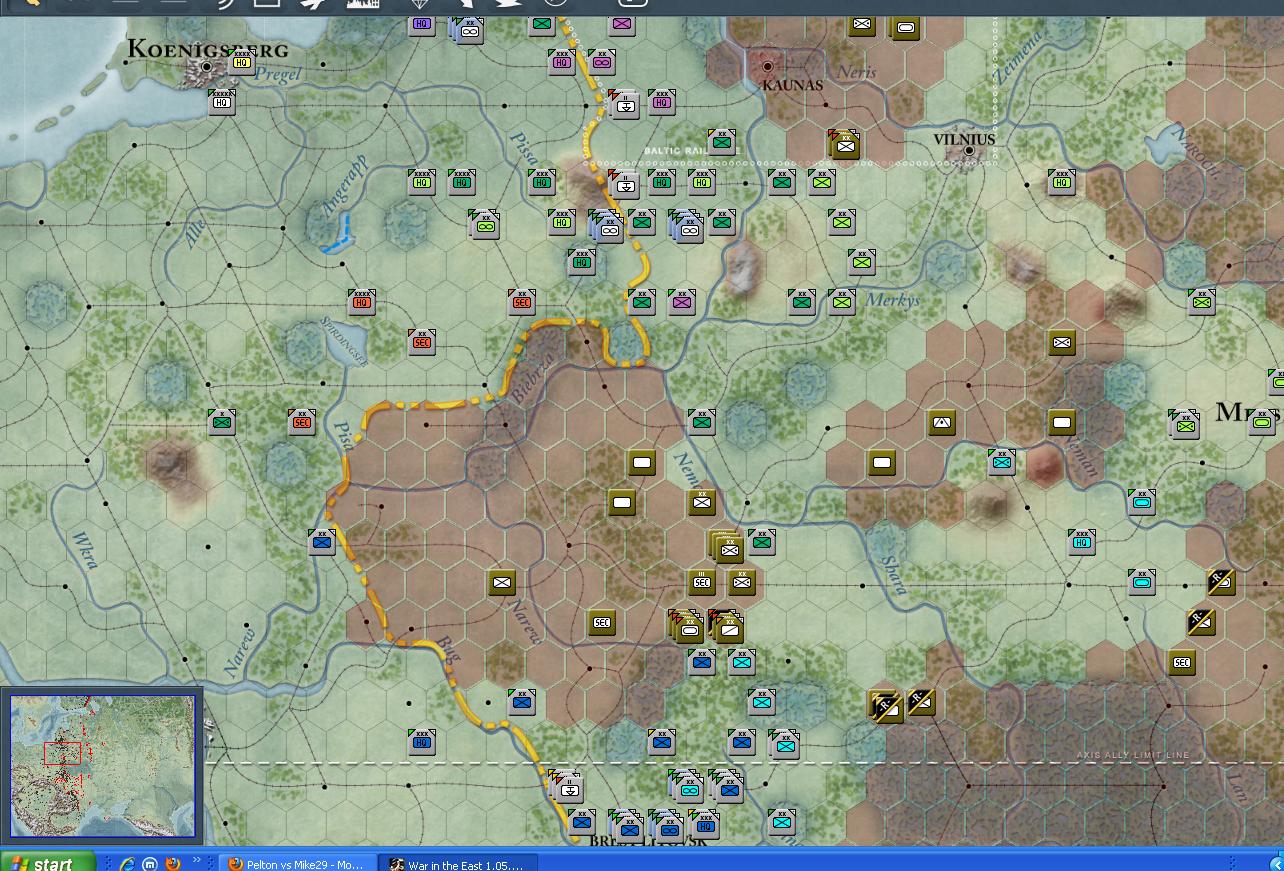Screen dimensions: 1284x871
Task: Click the 'Pregel' river label
Action: (279, 73)
